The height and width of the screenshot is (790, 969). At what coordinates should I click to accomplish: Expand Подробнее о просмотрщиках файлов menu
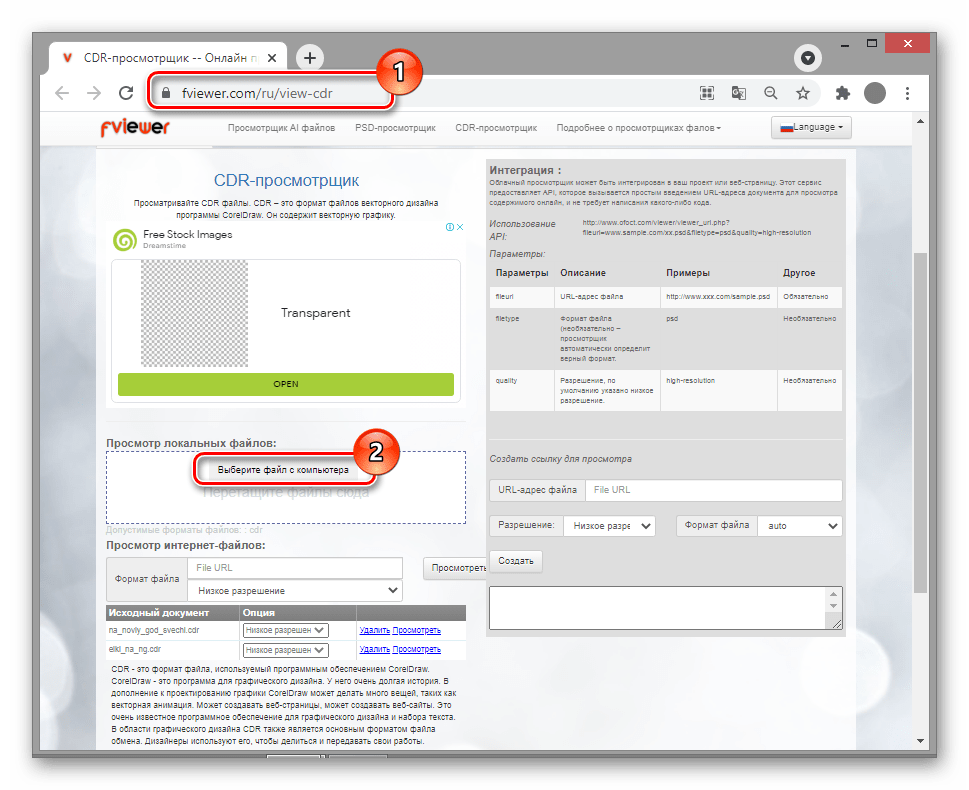(638, 128)
